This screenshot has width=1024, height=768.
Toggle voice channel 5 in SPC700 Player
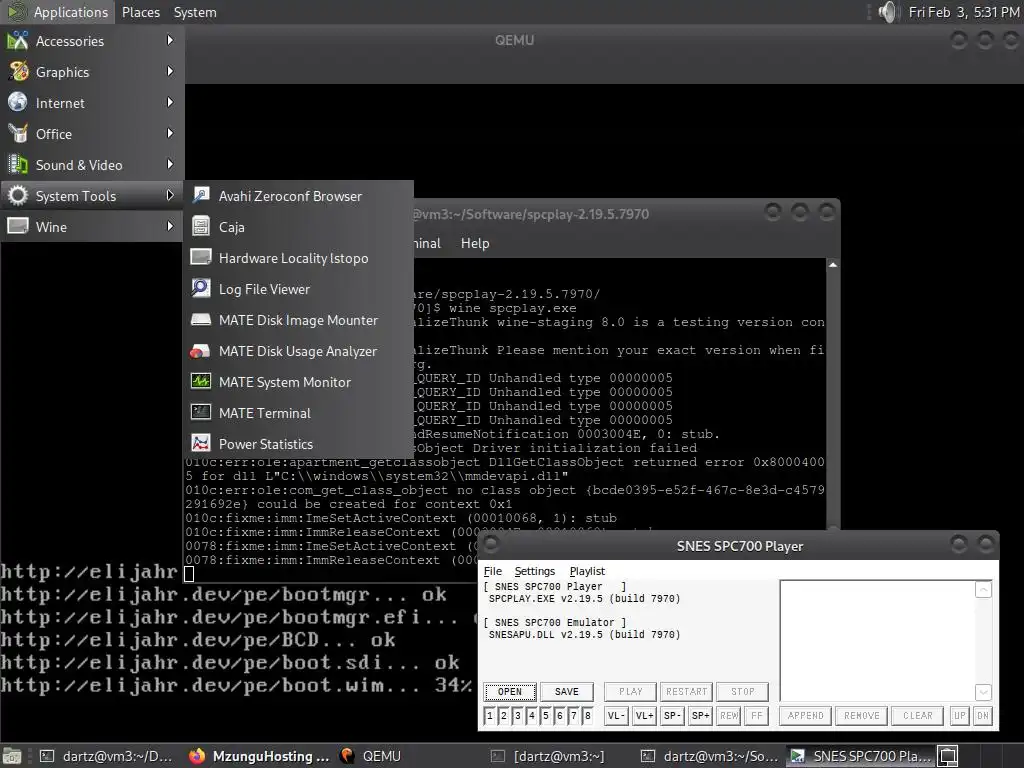coord(545,716)
